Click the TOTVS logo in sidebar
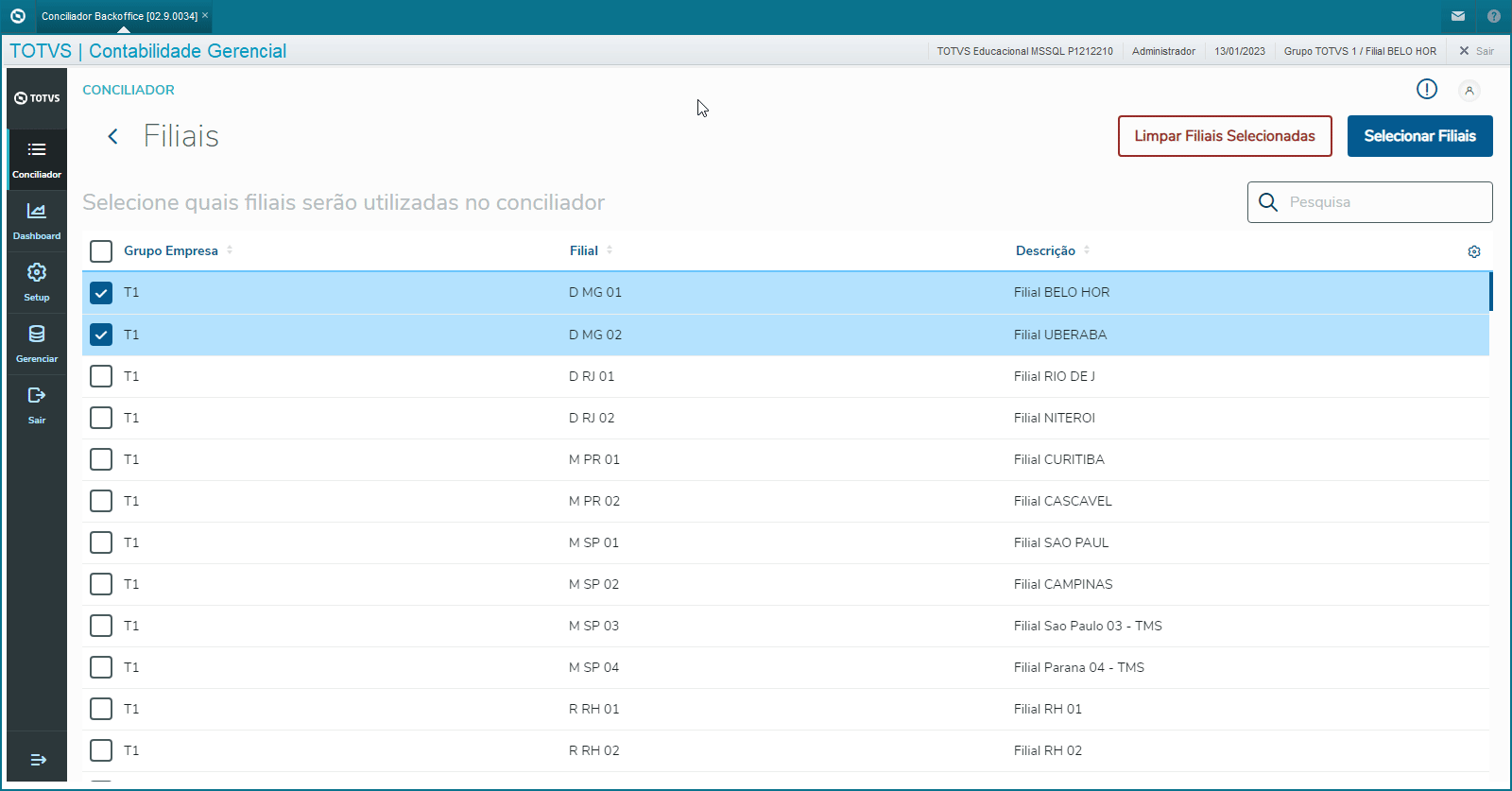Screen dimensions: 1512x791 click(37, 98)
